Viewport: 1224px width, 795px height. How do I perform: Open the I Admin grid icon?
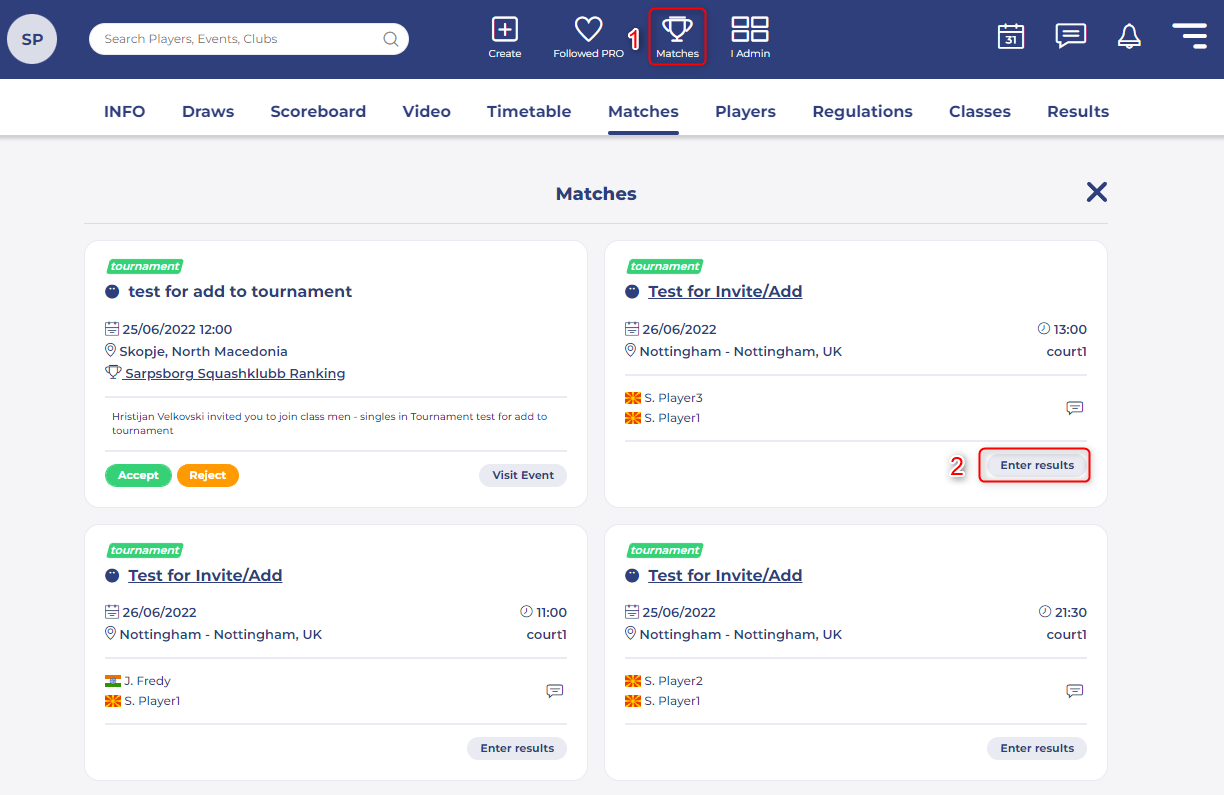point(750,29)
